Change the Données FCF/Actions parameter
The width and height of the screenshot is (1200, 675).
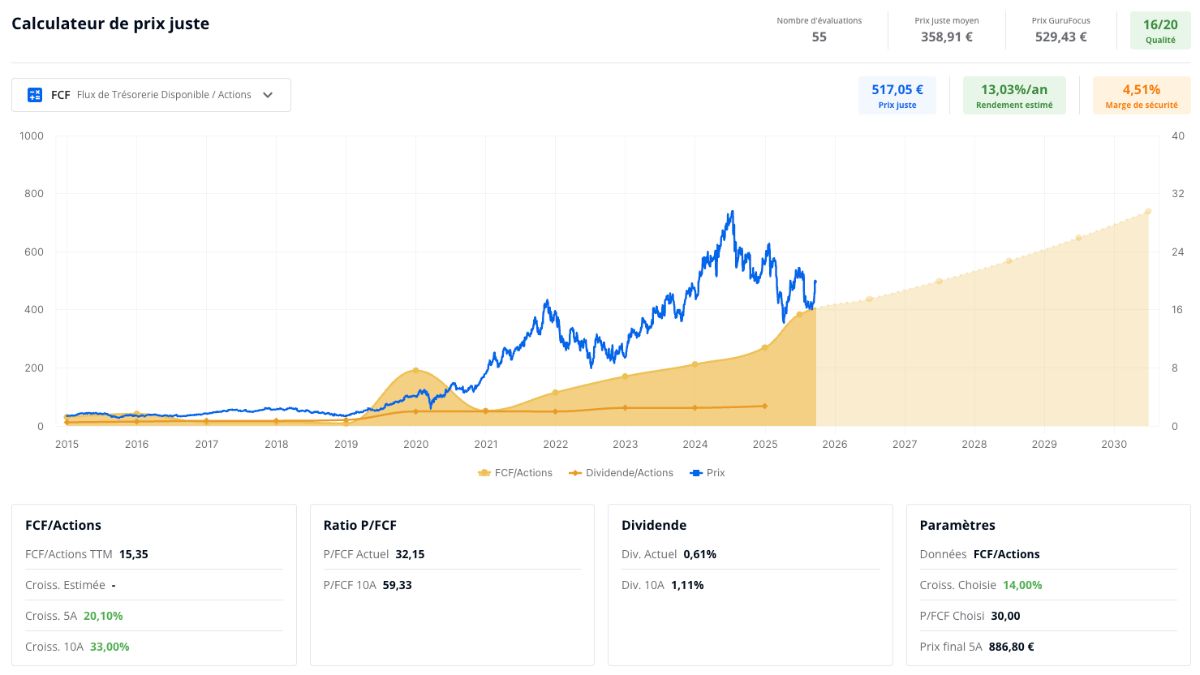(x=1006, y=554)
